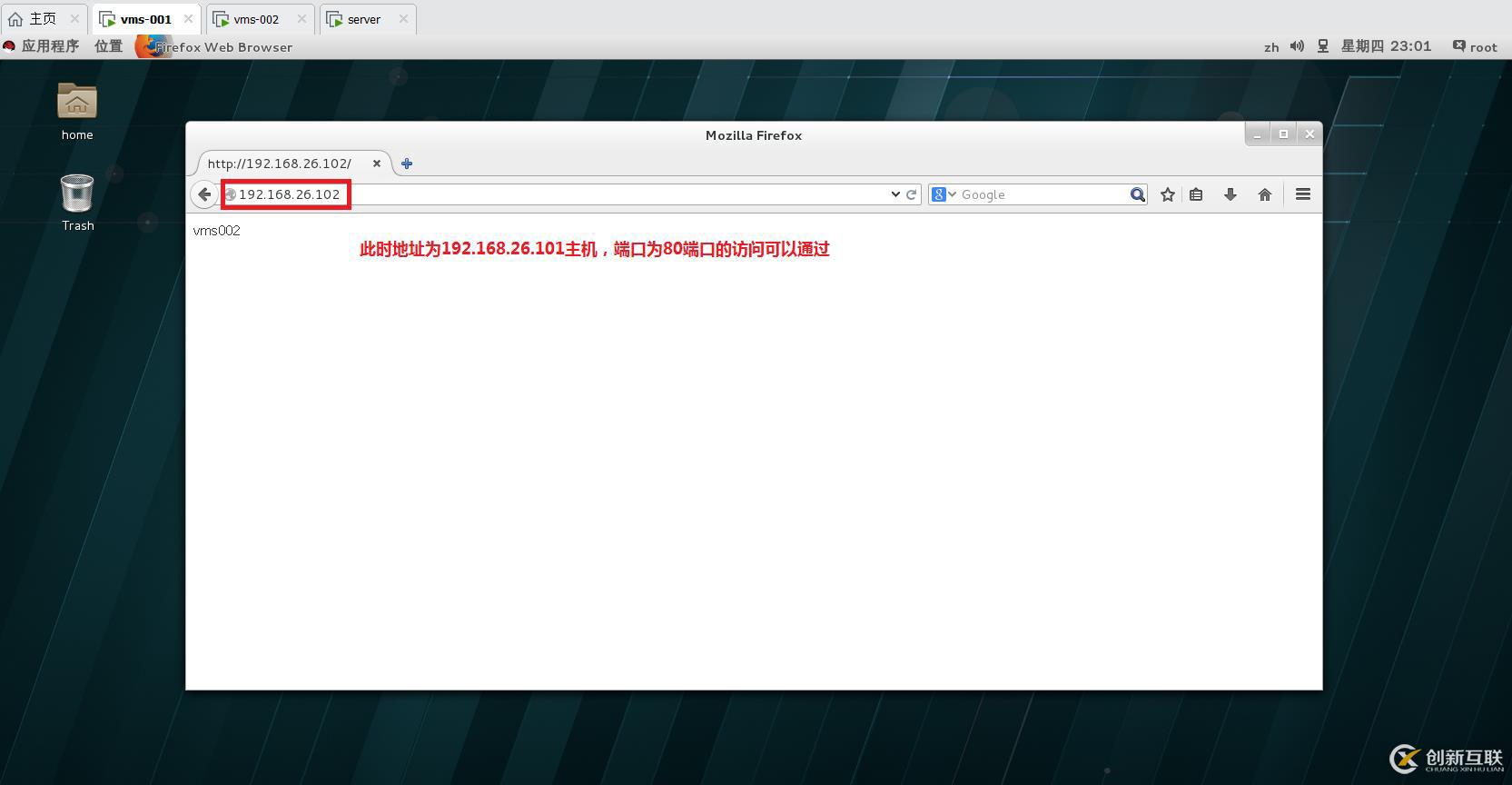Show bookmarks list icon

[1196, 194]
